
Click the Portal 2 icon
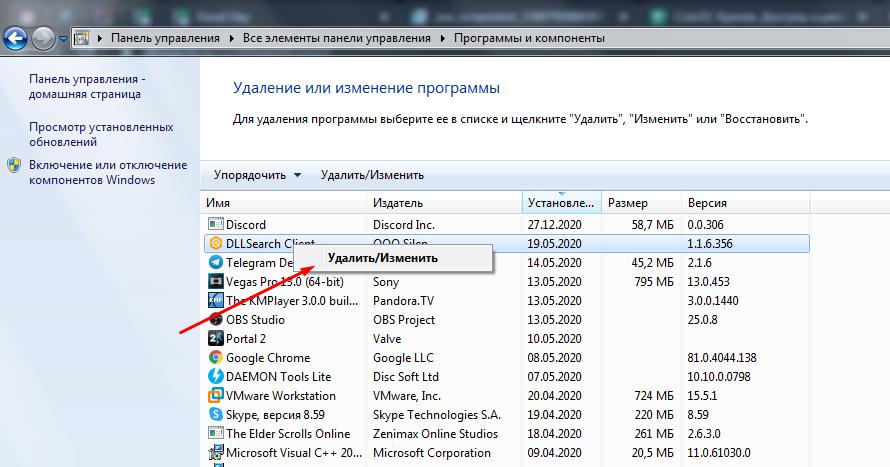[x=216, y=338]
